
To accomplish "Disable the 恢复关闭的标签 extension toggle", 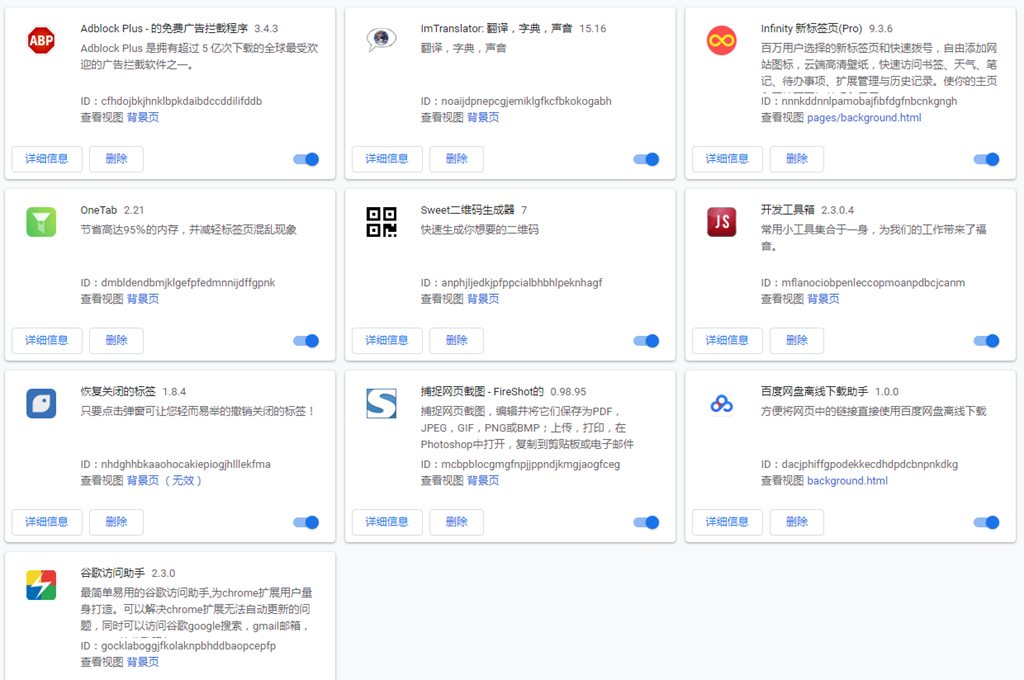I will coord(306,523).
